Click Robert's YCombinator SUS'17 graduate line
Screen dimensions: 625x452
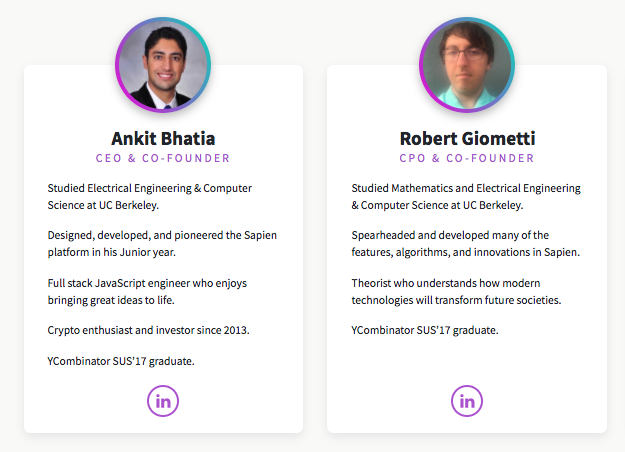(425, 330)
